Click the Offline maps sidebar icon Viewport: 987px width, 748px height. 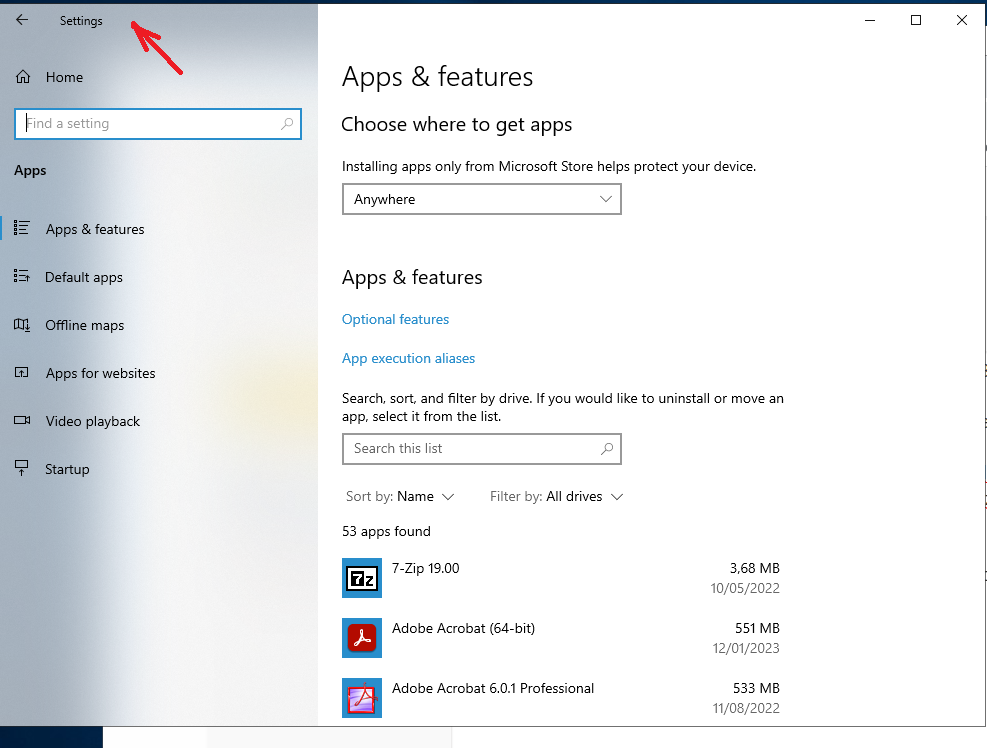[22, 325]
